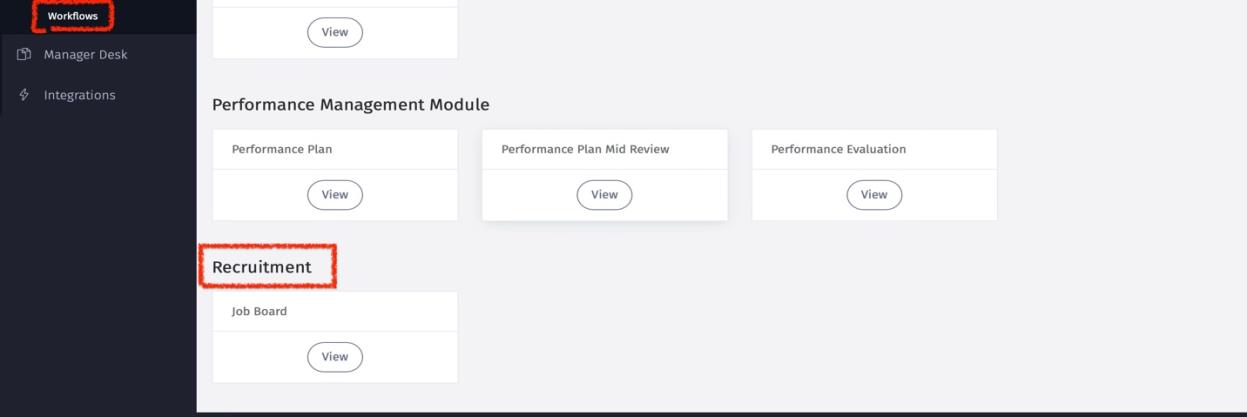Go to Manager Desk menu label
The width and height of the screenshot is (1247, 417).
(85, 55)
